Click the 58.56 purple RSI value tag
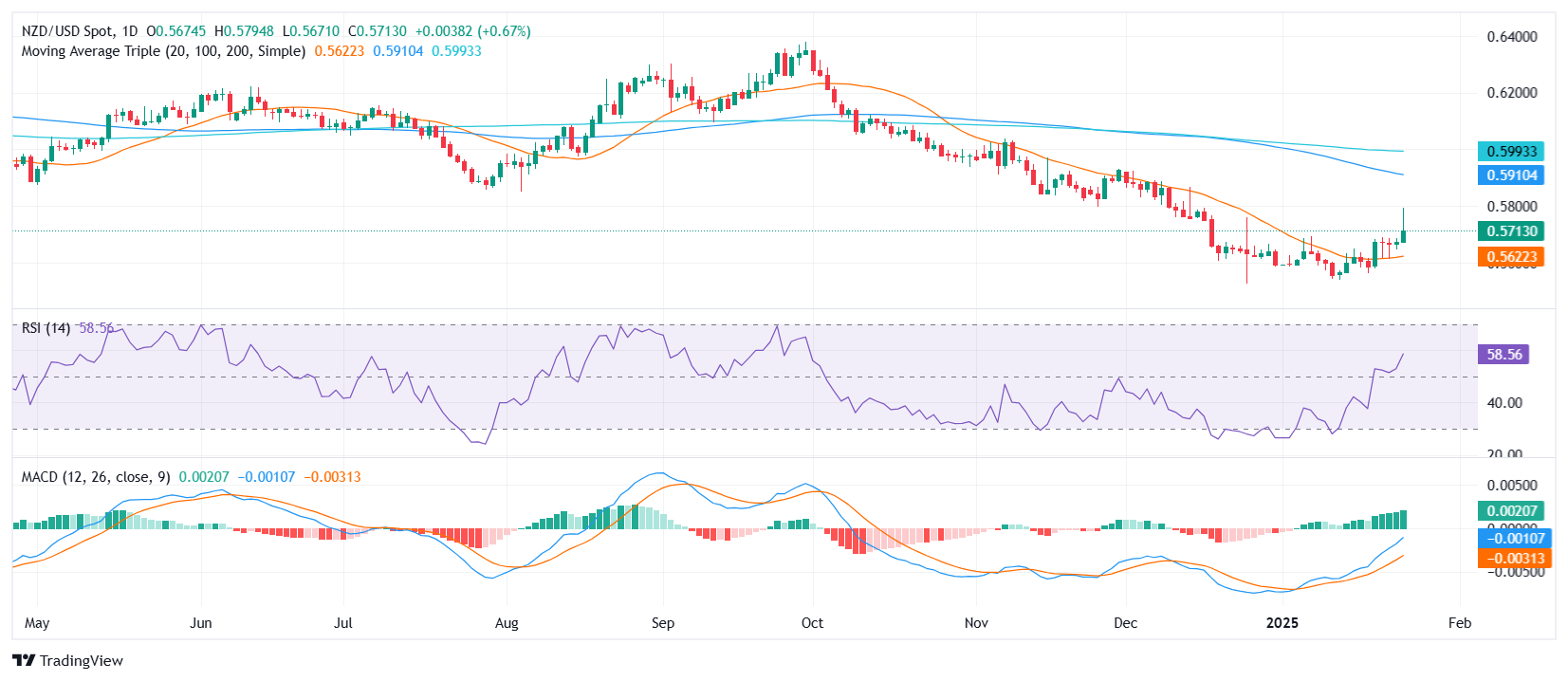 coord(1503,355)
